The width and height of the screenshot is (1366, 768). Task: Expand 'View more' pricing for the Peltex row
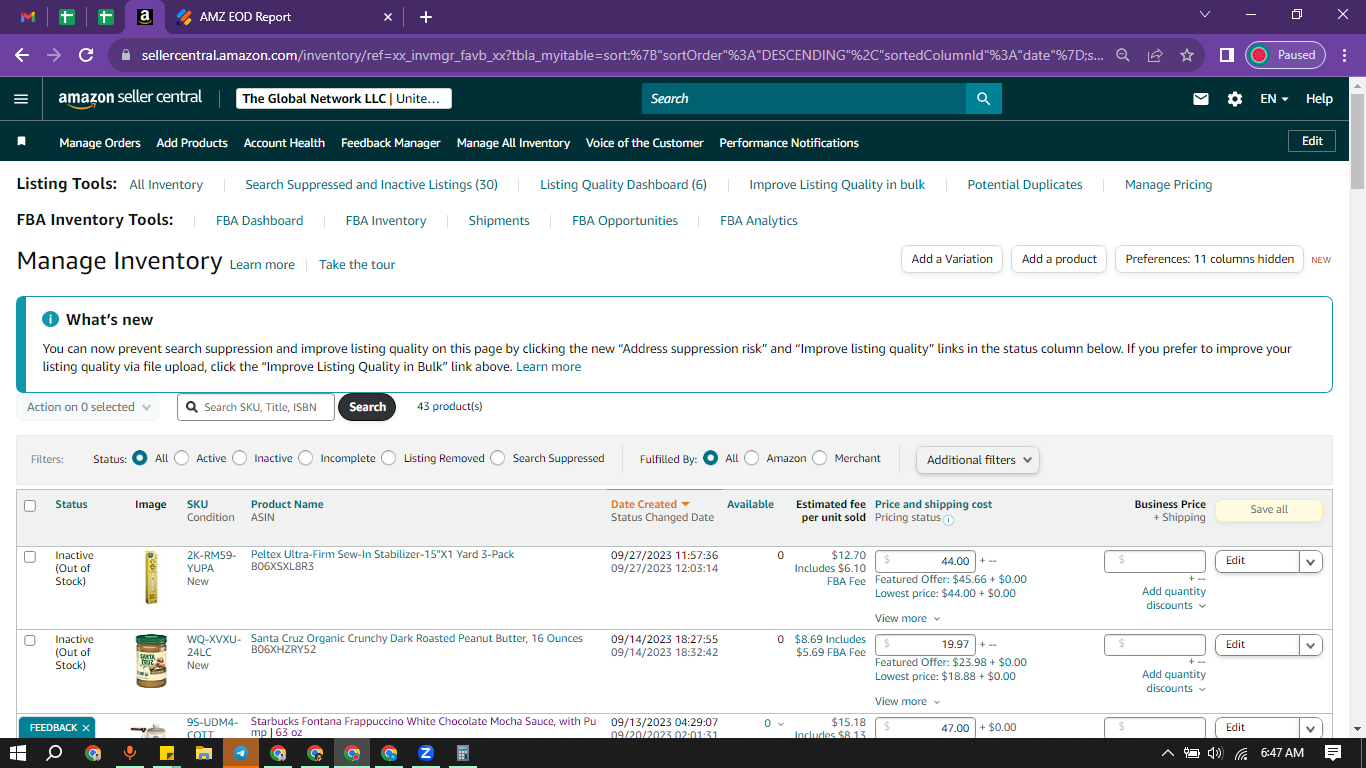pyautogui.click(x=906, y=619)
